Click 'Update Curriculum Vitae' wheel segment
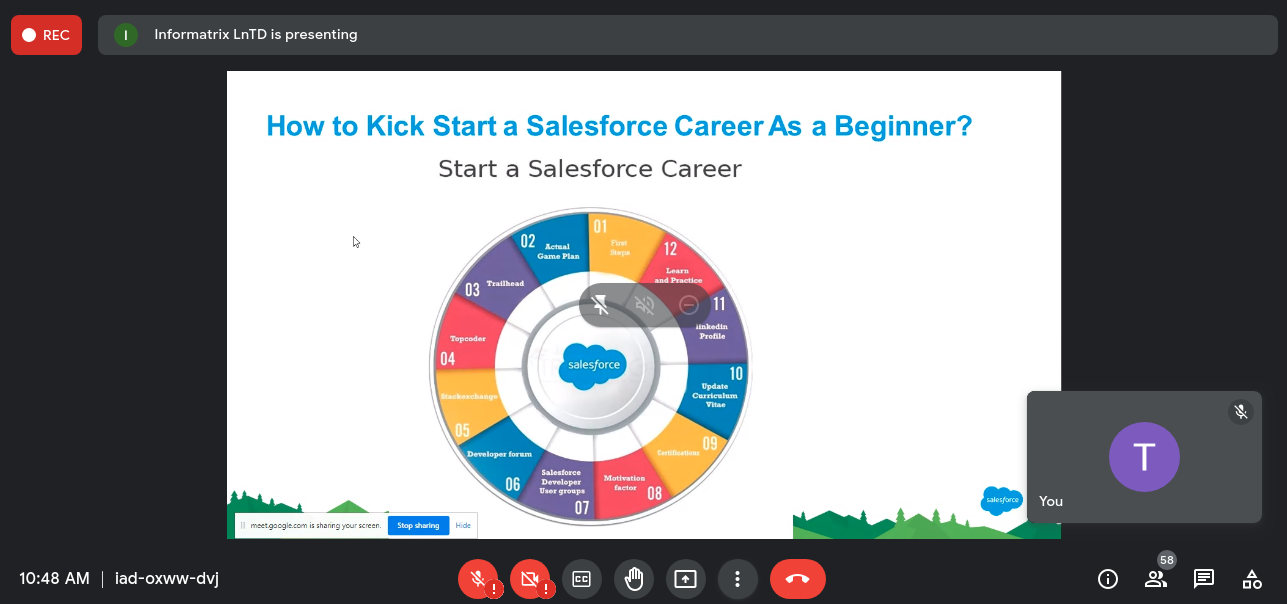 point(714,395)
